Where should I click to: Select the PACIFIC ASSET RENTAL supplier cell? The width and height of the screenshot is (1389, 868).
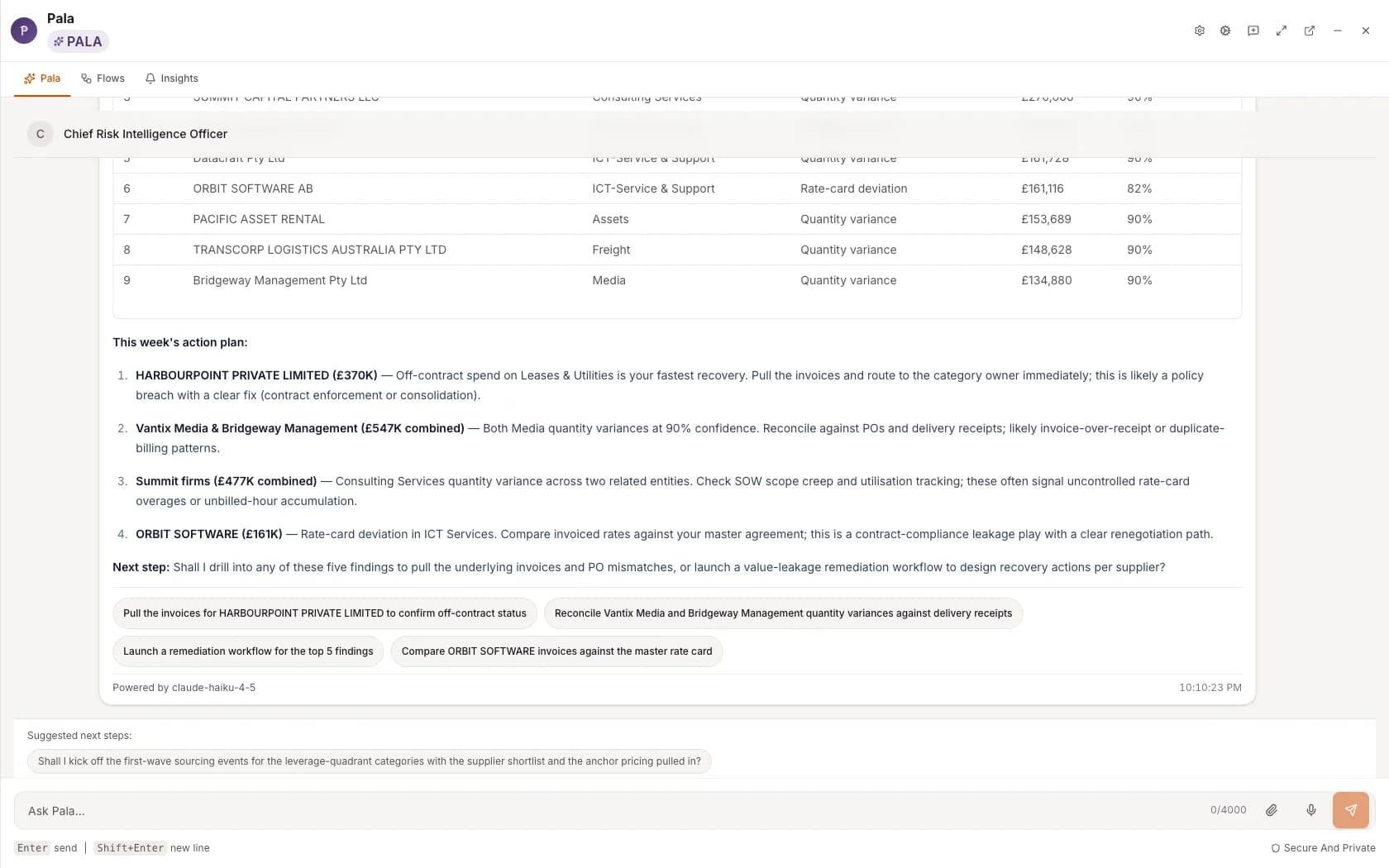click(x=259, y=219)
